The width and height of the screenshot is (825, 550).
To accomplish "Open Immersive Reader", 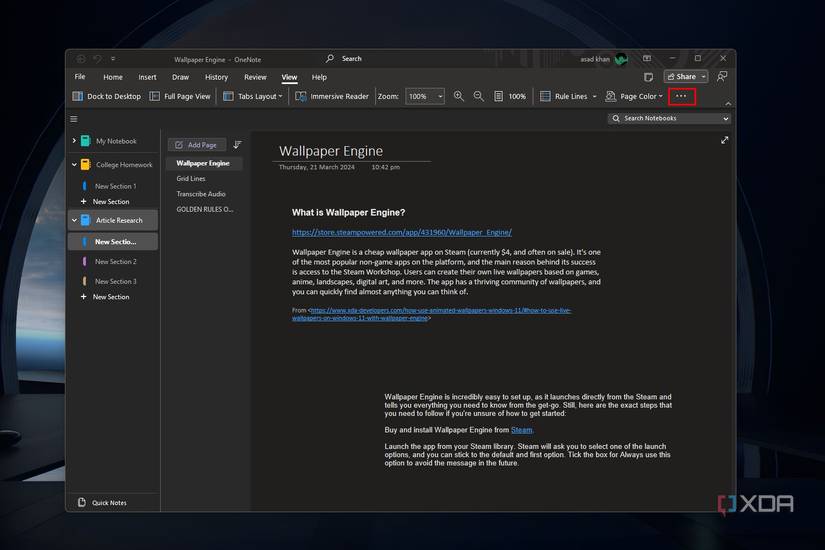I will [332, 97].
